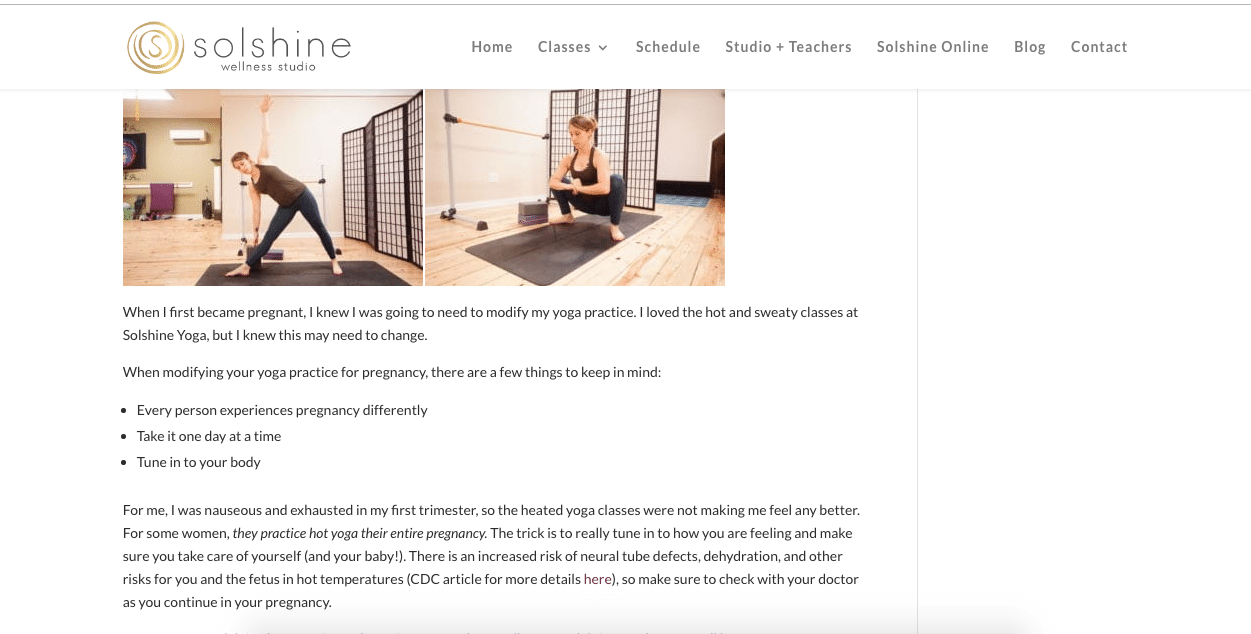Follow the 'here' CDC article link
1251x634 pixels.
point(597,579)
